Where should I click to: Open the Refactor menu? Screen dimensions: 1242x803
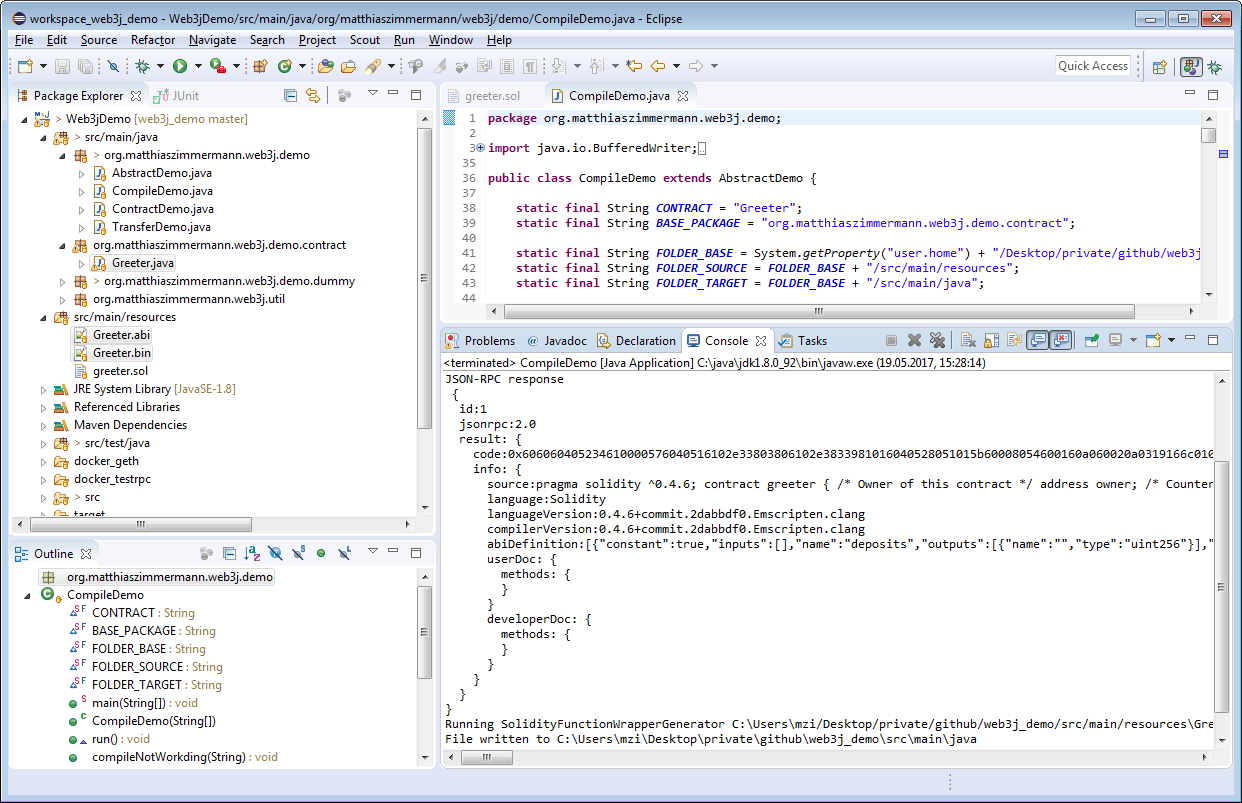click(x=153, y=40)
